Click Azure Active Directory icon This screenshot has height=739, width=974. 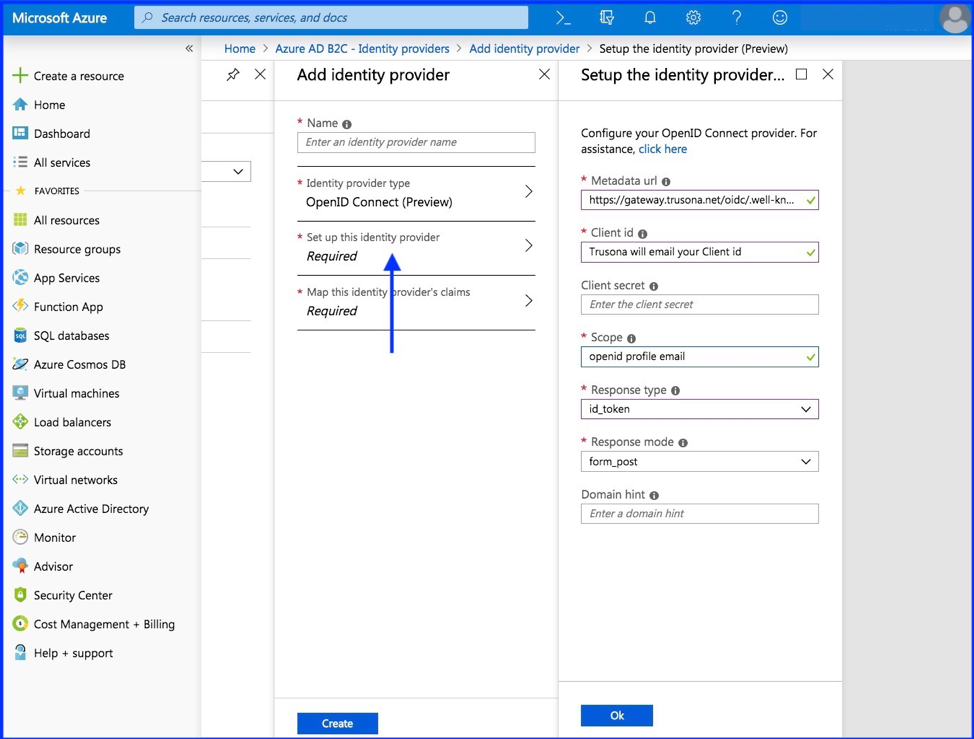[20, 509]
